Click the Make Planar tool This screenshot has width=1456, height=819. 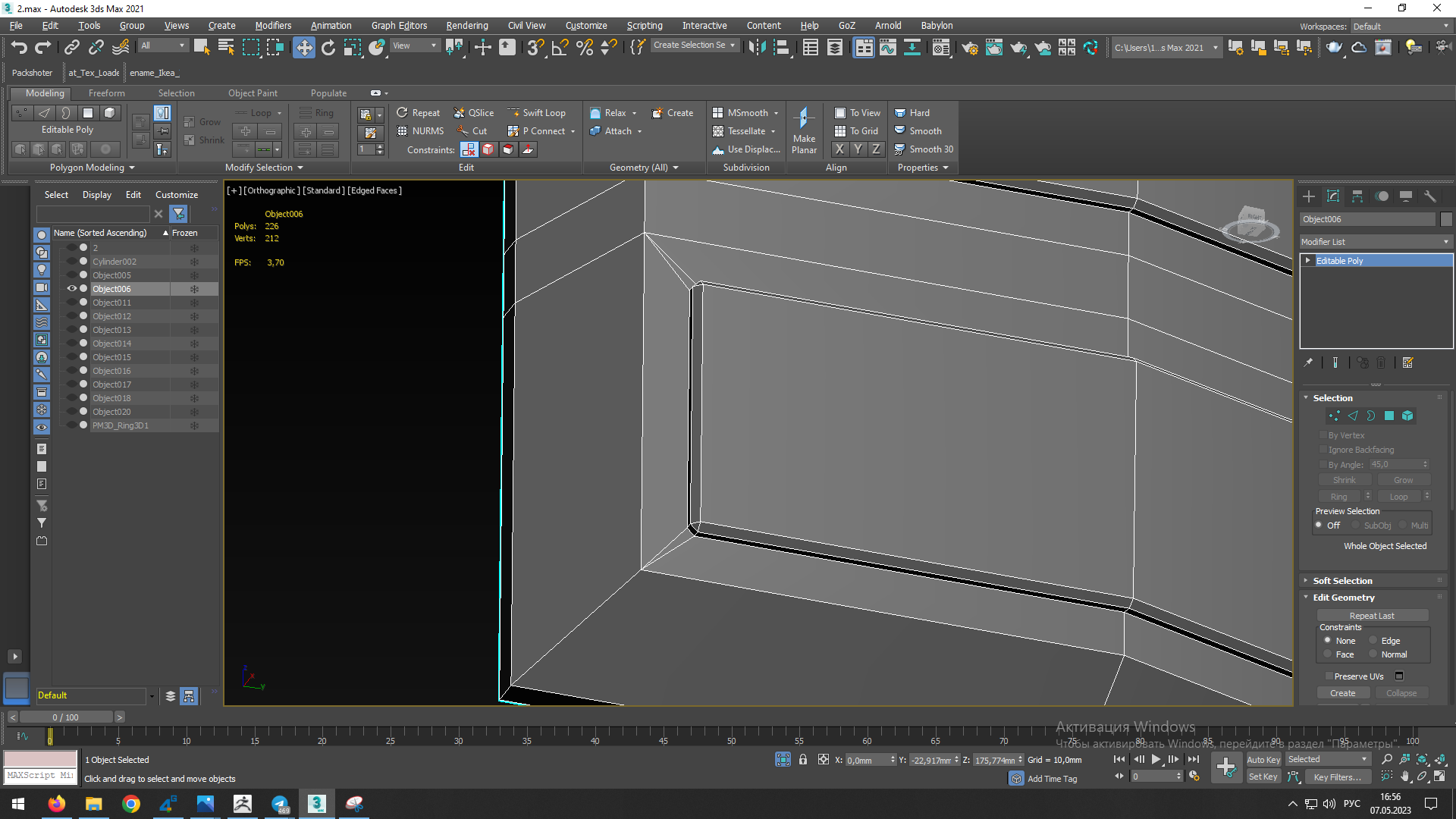coord(804,130)
